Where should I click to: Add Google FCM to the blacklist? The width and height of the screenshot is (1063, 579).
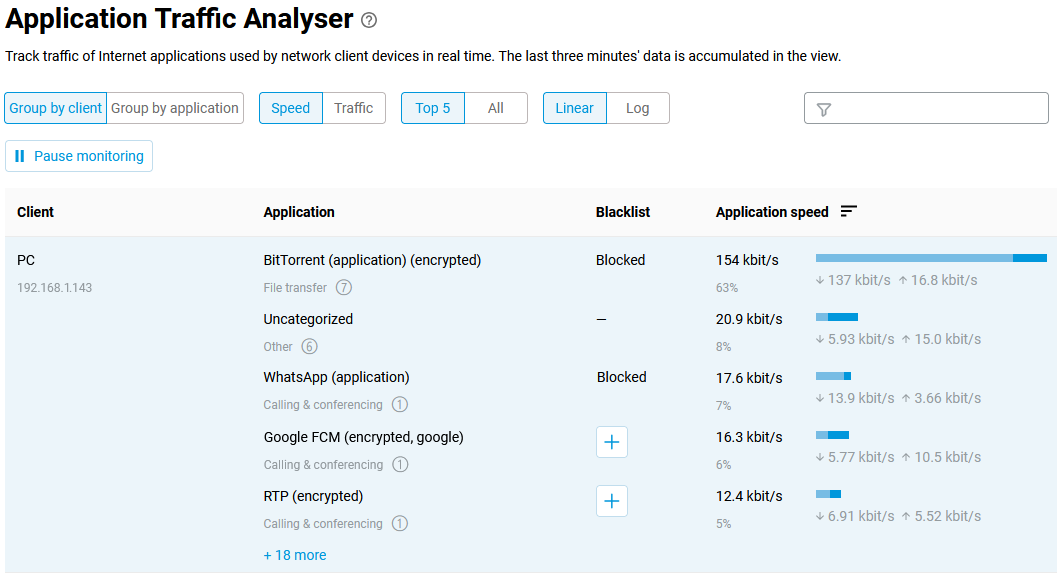click(611, 442)
